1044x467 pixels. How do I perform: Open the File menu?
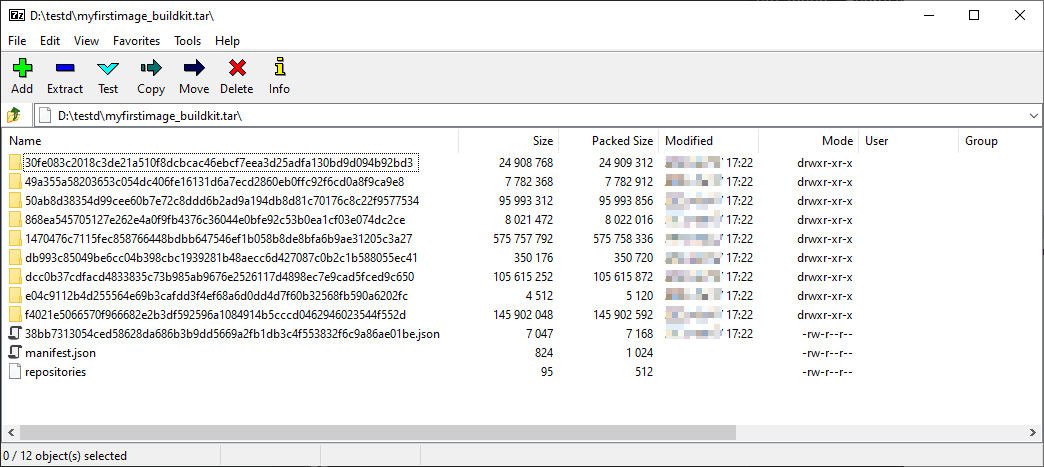(x=17, y=41)
